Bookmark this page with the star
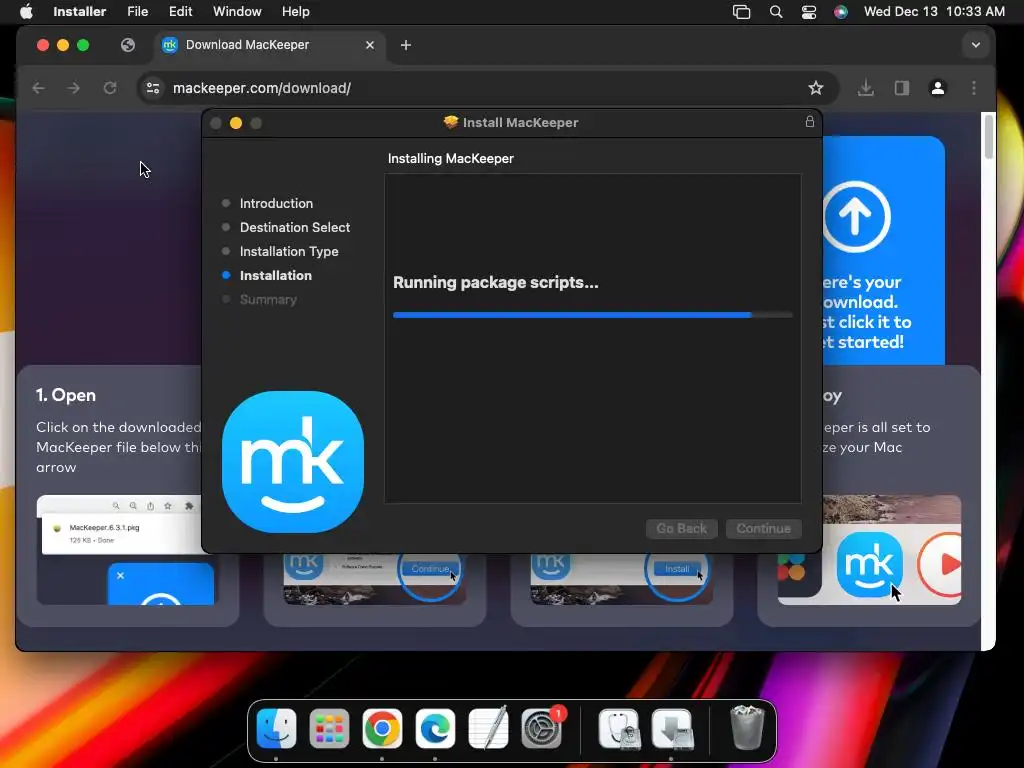This screenshot has width=1024, height=768. 815,88
